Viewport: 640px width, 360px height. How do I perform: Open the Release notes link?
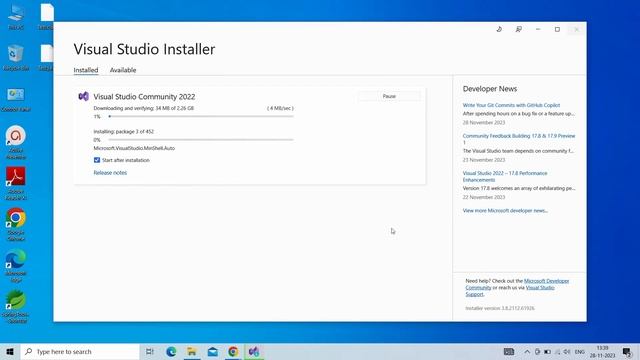coord(110,173)
